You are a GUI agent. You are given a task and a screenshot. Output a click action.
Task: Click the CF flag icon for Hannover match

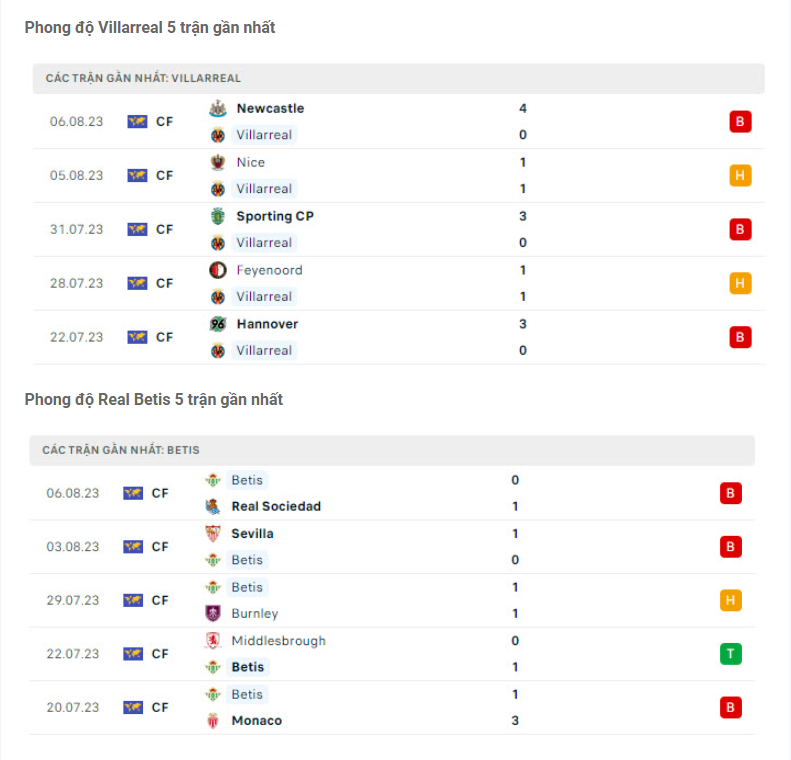click(137, 338)
